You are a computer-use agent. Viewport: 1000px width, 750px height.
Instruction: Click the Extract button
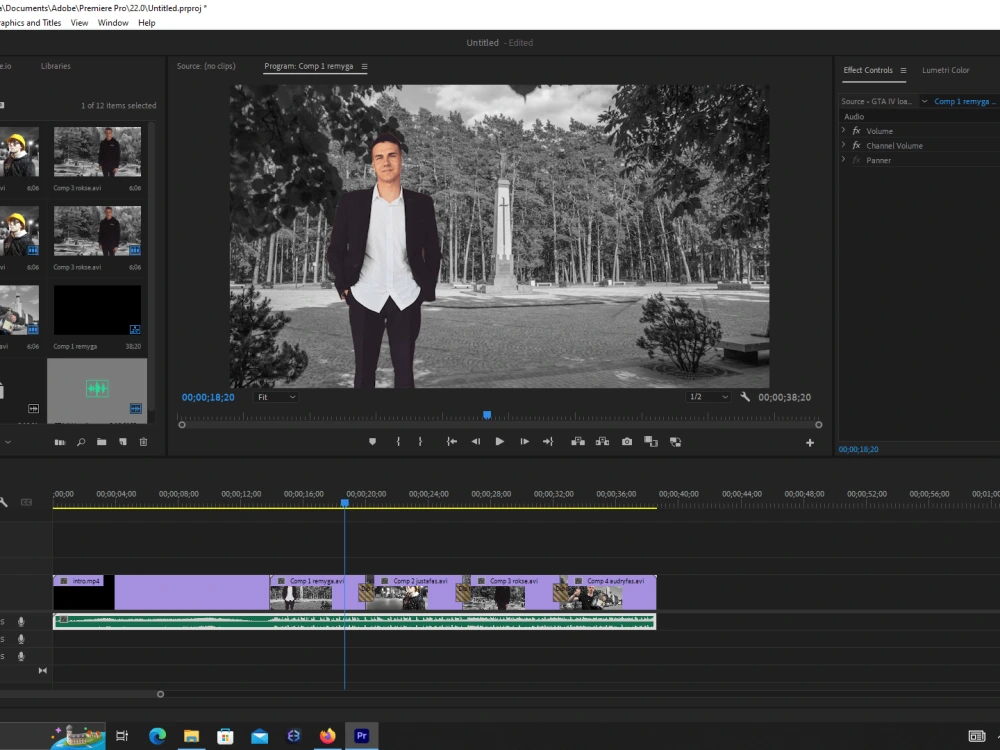pyautogui.click(x=602, y=441)
